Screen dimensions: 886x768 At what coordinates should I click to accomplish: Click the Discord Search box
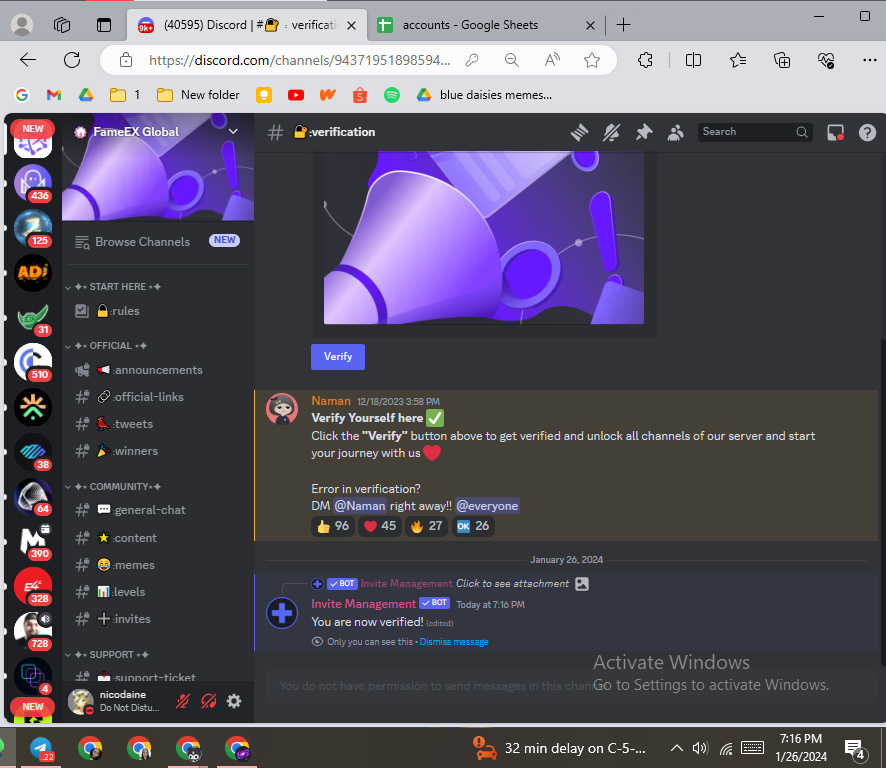755,132
